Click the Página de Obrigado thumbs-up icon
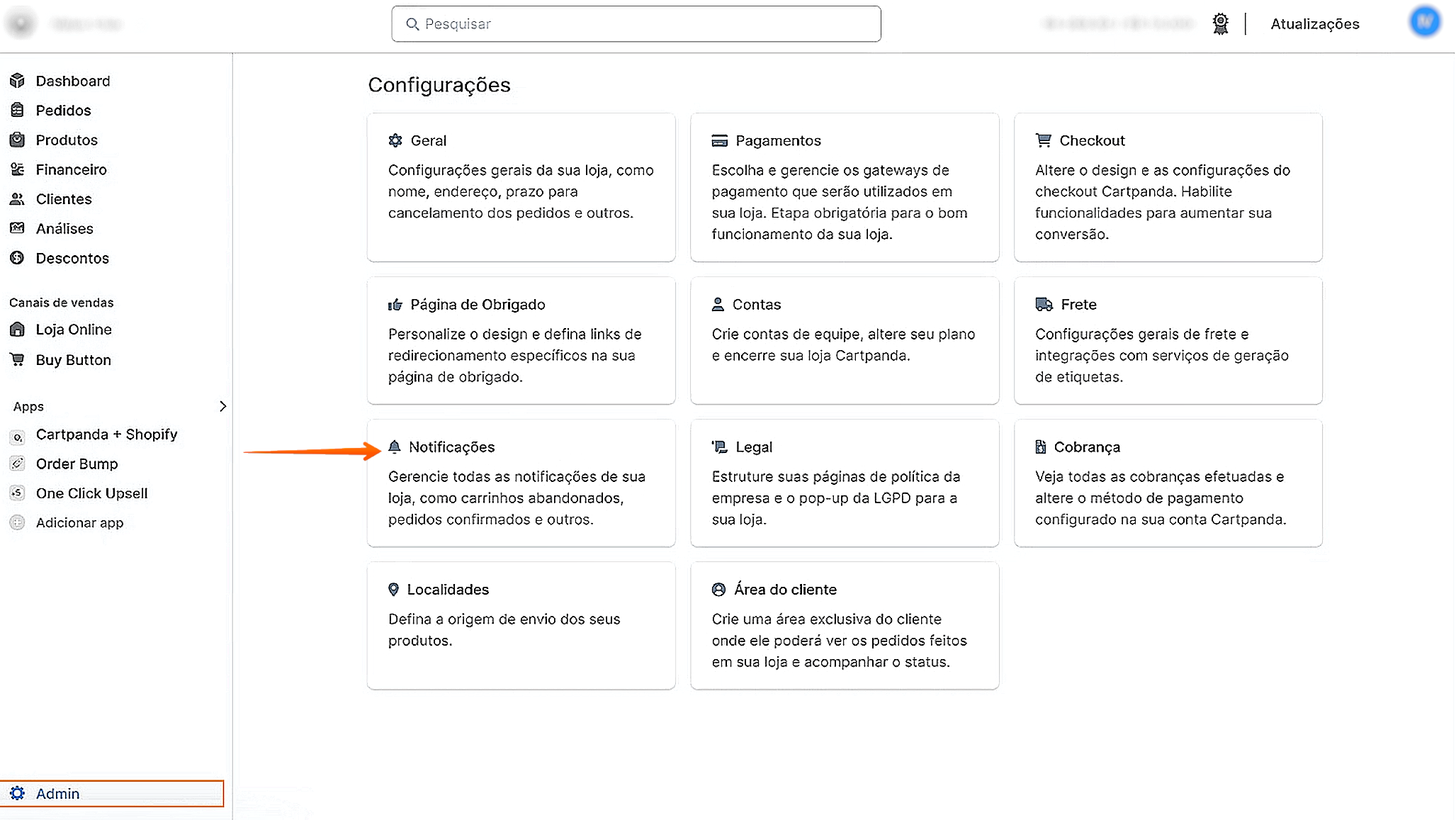 tap(395, 305)
